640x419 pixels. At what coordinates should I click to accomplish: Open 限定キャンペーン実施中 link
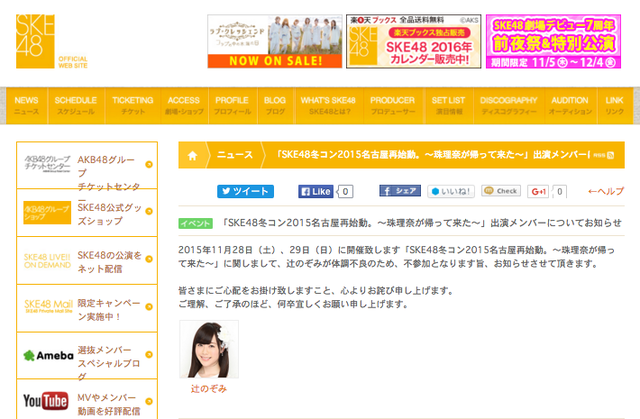click(x=109, y=310)
